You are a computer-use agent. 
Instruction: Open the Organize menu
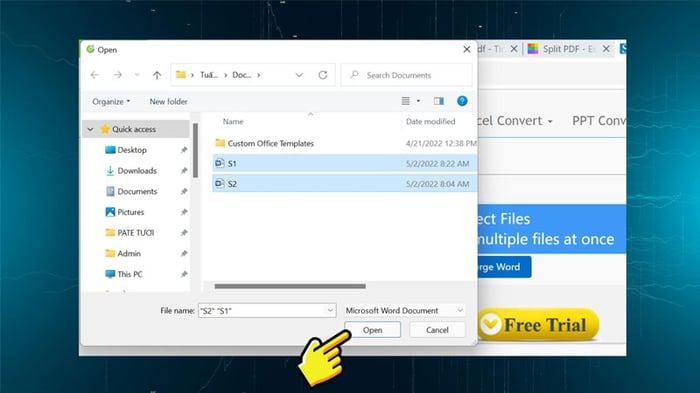pos(111,101)
